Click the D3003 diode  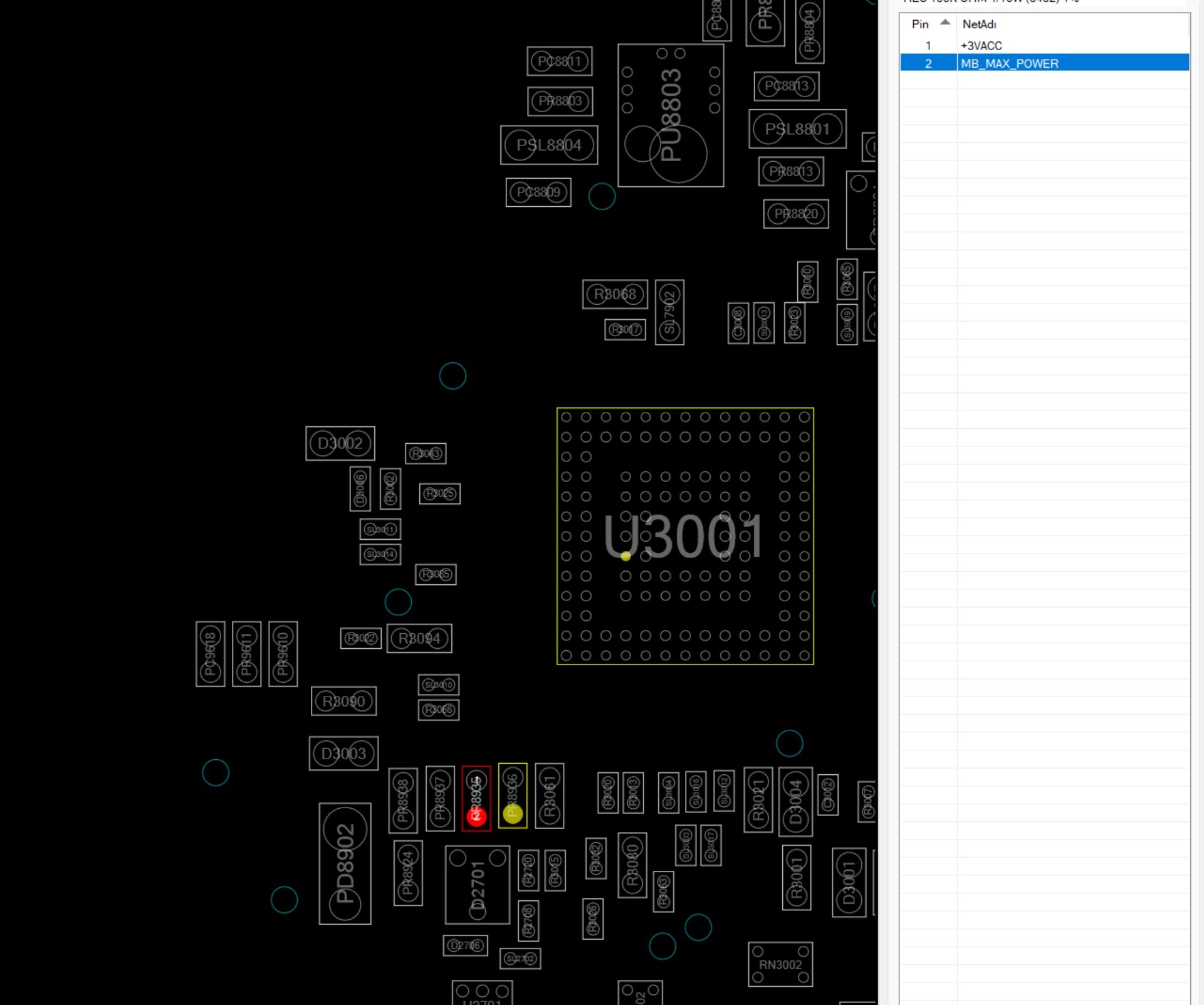pyautogui.click(x=343, y=753)
